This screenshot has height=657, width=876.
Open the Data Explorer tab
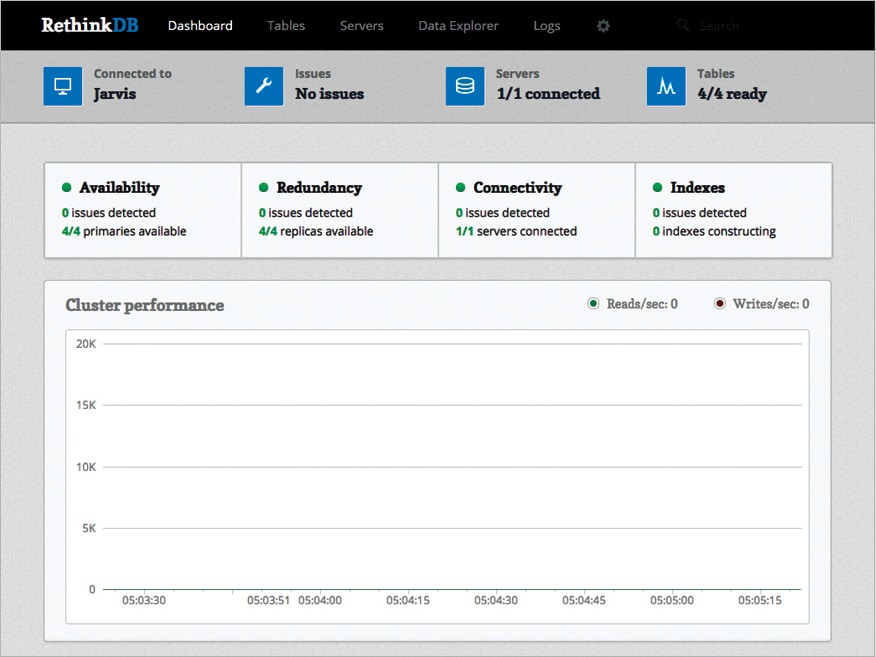(x=458, y=26)
